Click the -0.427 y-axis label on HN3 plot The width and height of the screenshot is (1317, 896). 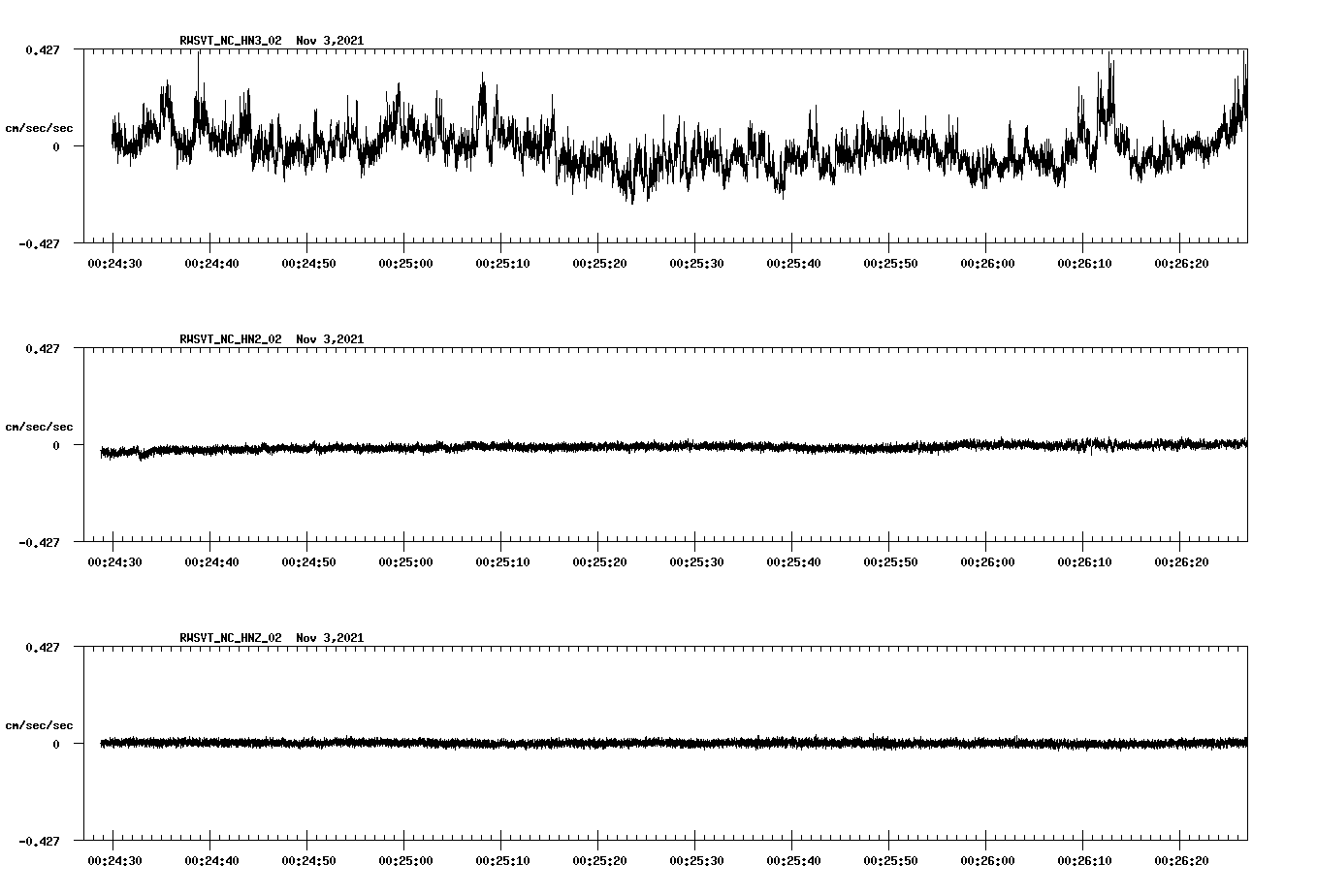point(39,243)
